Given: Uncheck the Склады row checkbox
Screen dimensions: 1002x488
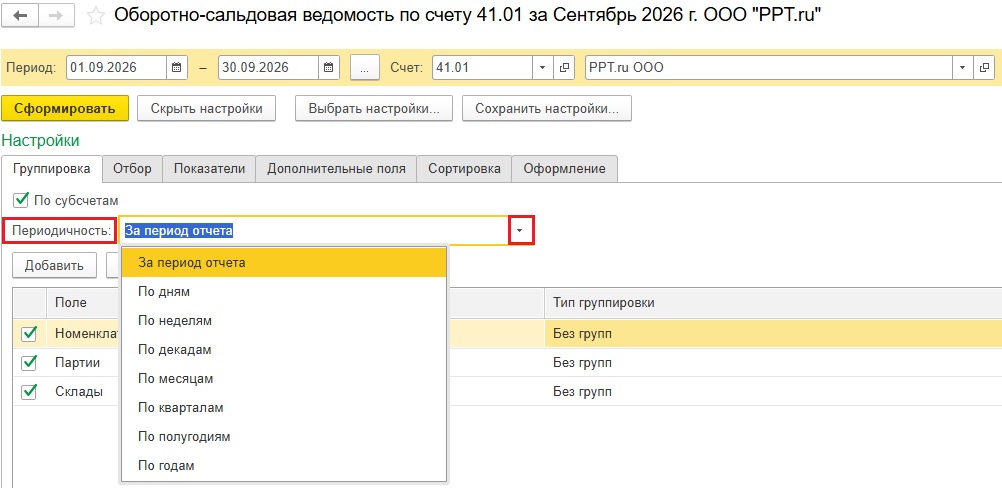Looking at the screenshot, I should coord(29,391).
